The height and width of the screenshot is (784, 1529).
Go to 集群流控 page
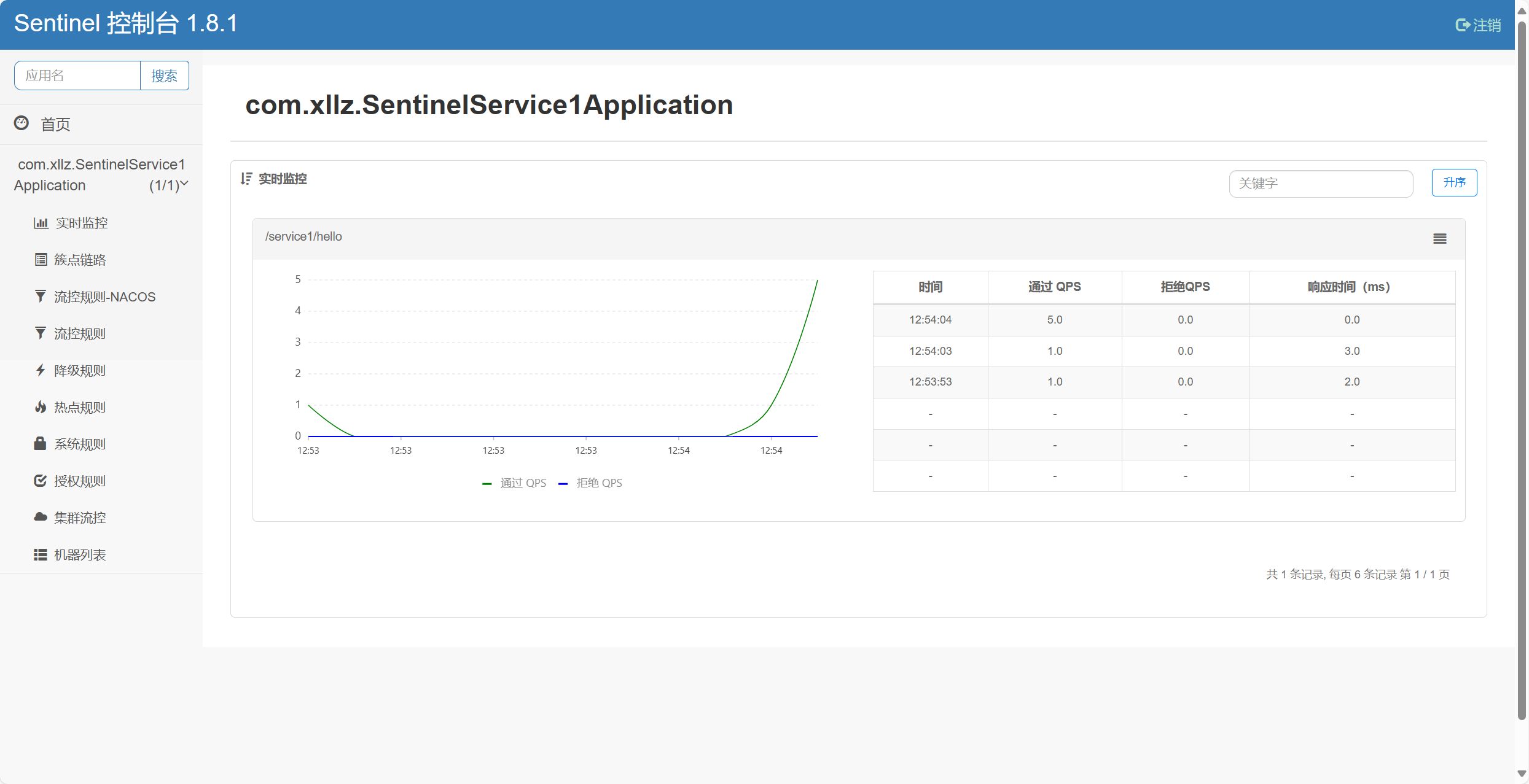[x=80, y=518]
